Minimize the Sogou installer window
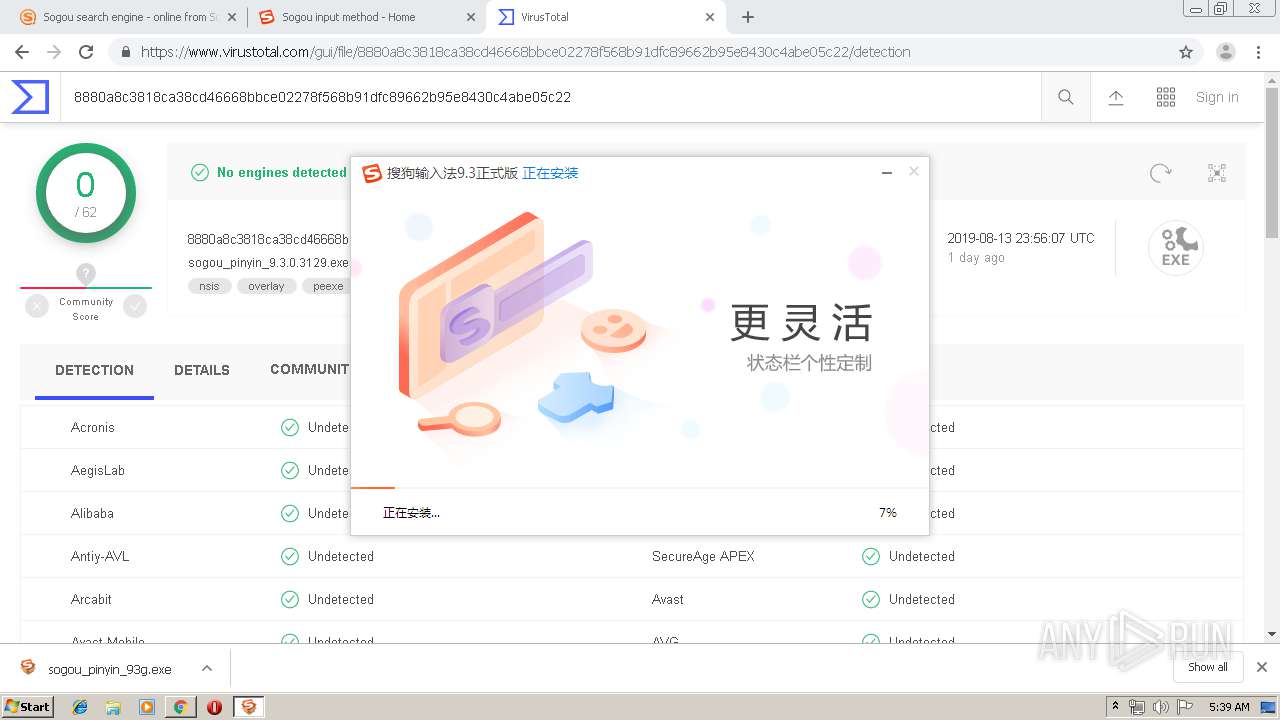The width and height of the screenshot is (1280, 720). point(886,173)
